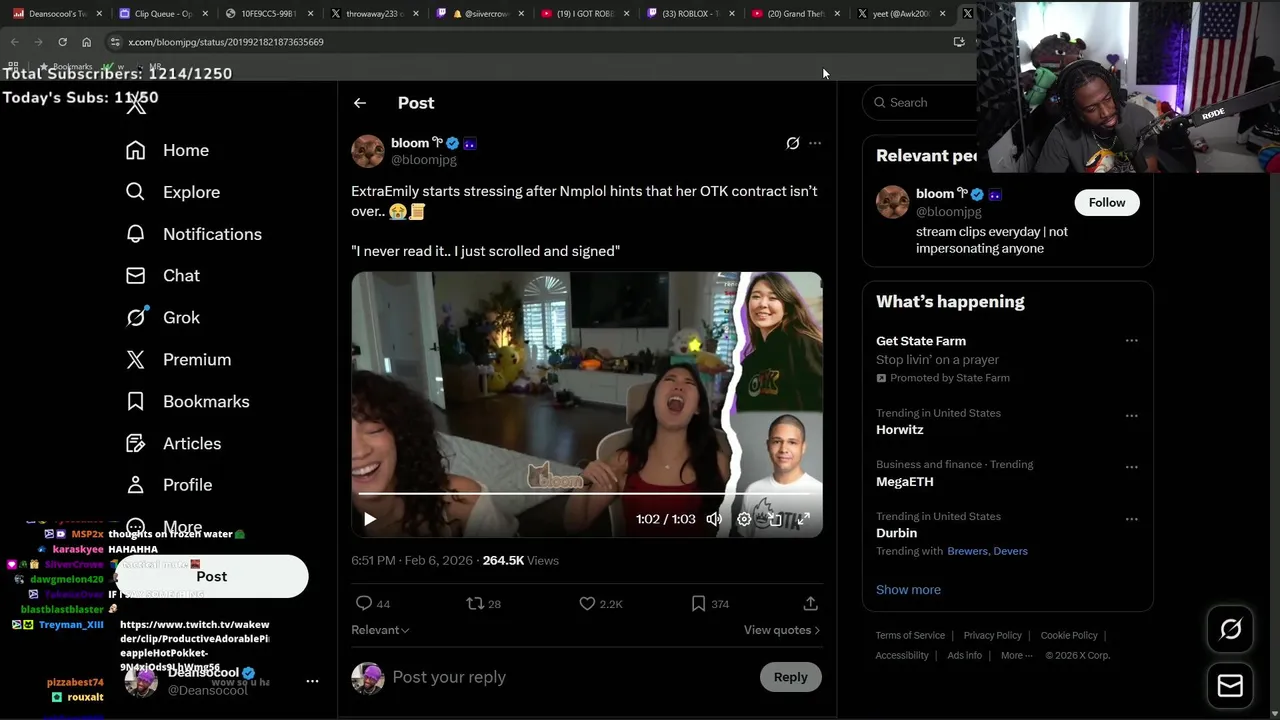
Task: Open options for Durbin trend
Action: (1131, 519)
